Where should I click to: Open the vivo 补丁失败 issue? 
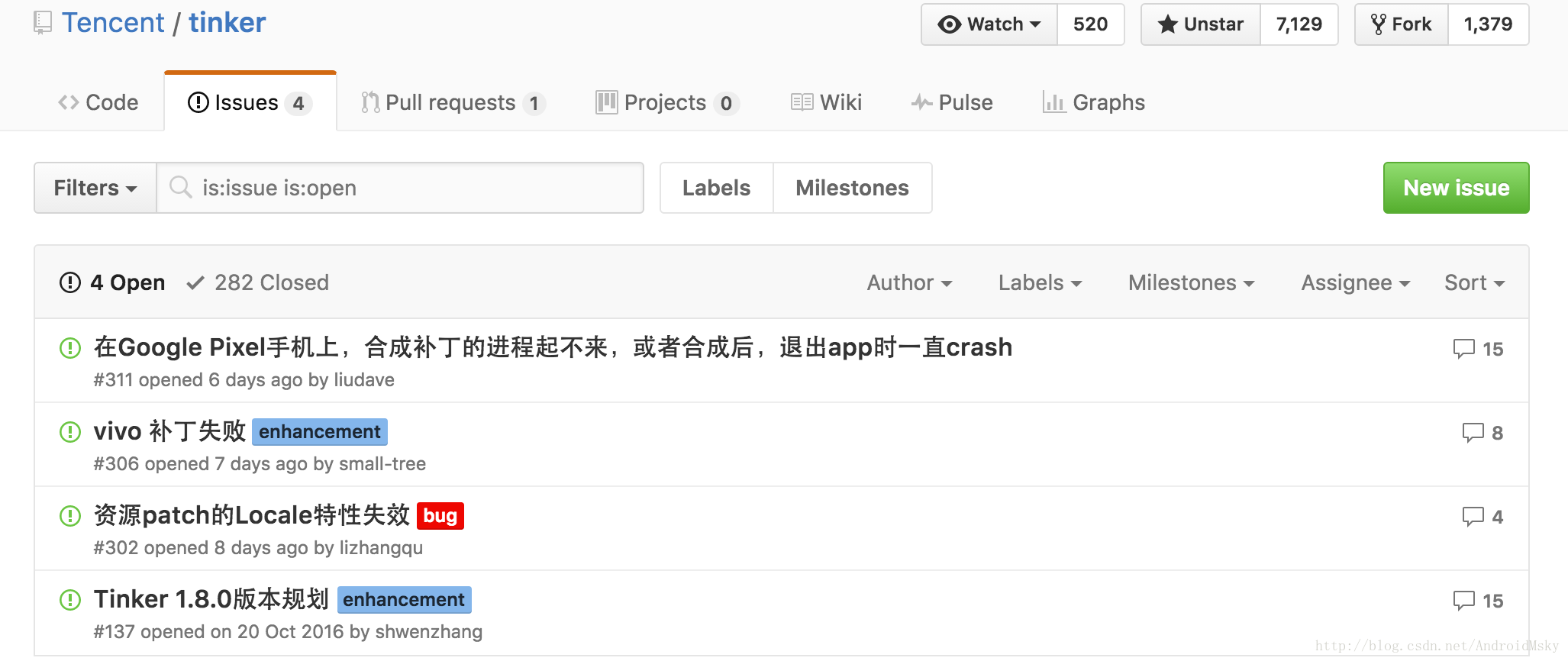tap(169, 431)
